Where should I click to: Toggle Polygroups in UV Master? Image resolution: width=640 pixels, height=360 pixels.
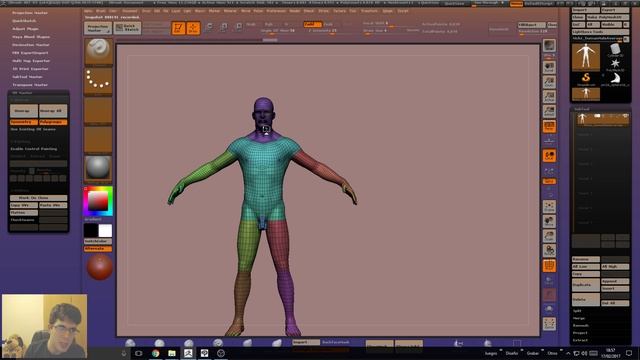pyautogui.click(x=53, y=122)
